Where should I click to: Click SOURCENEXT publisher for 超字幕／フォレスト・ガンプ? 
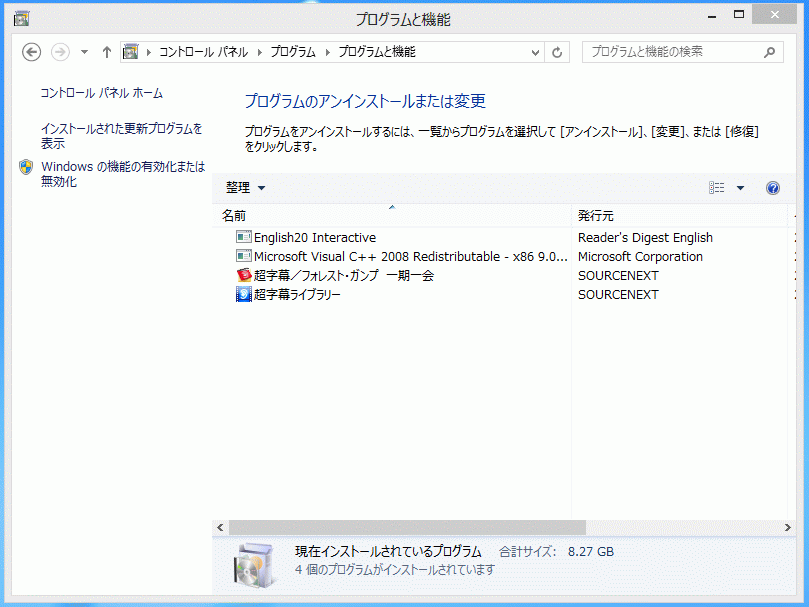pos(618,276)
